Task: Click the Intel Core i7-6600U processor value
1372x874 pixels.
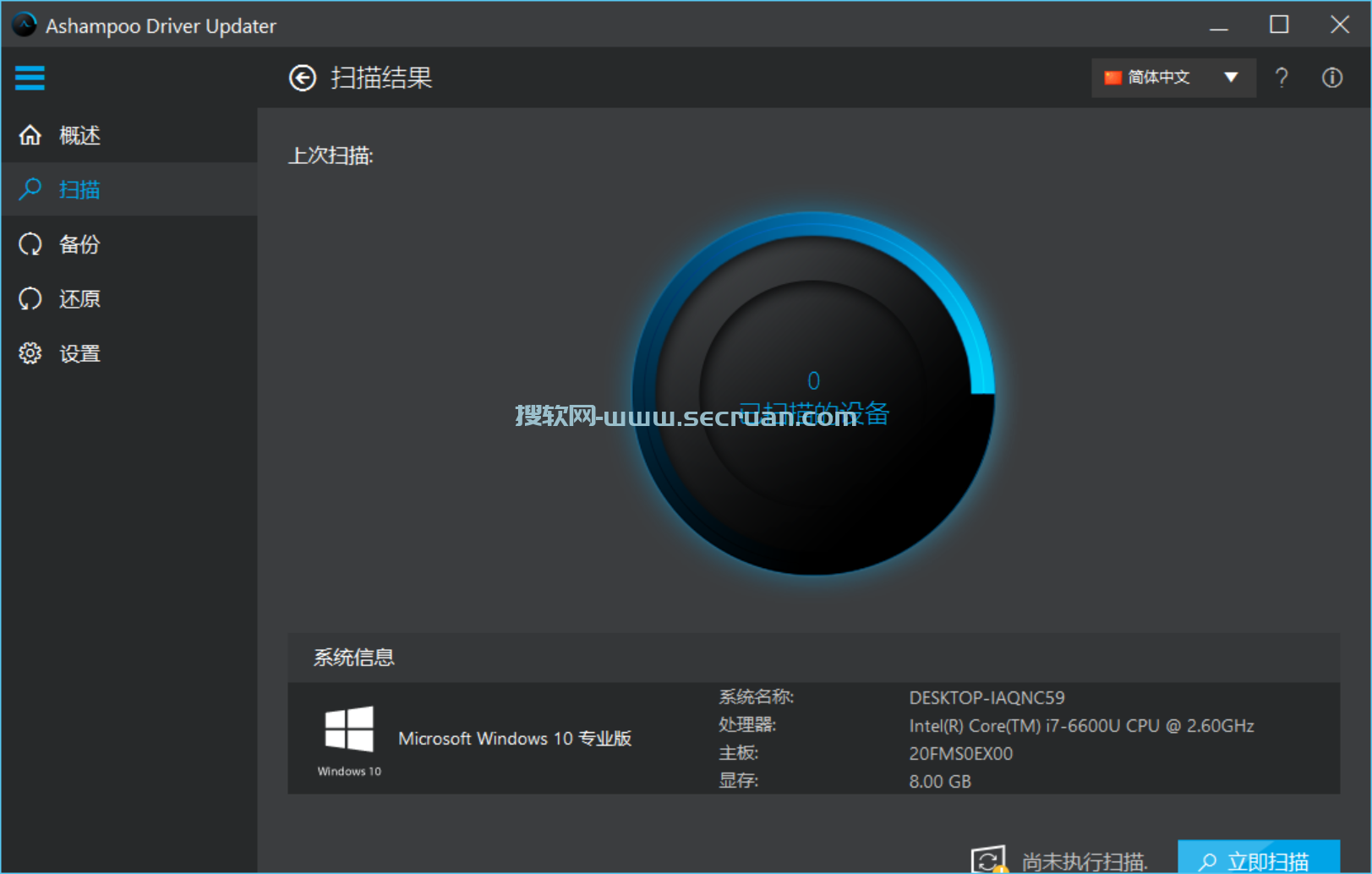Action: point(1081,726)
